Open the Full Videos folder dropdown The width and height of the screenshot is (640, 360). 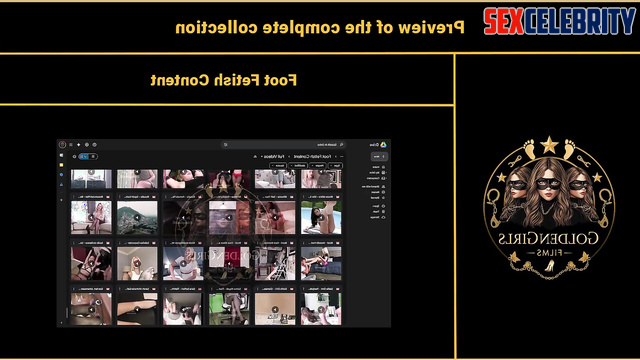pos(273,156)
